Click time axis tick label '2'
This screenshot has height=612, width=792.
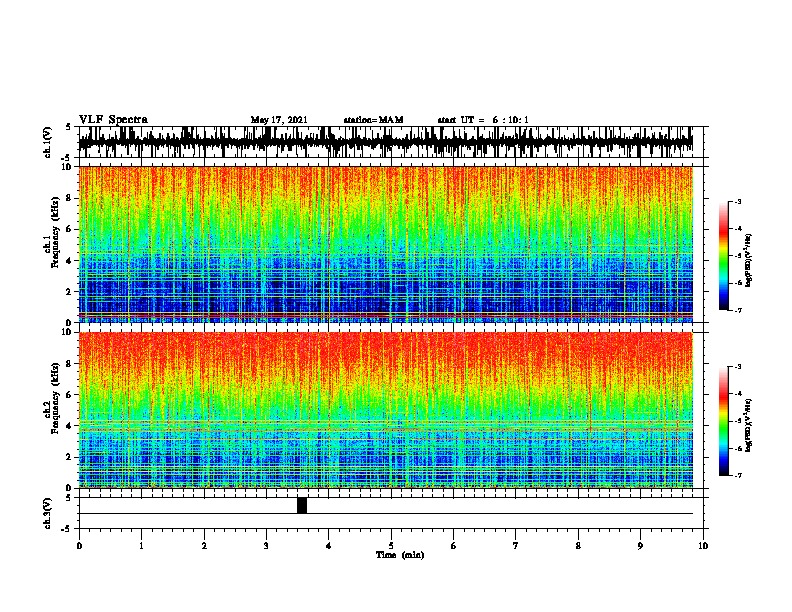tap(204, 546)
